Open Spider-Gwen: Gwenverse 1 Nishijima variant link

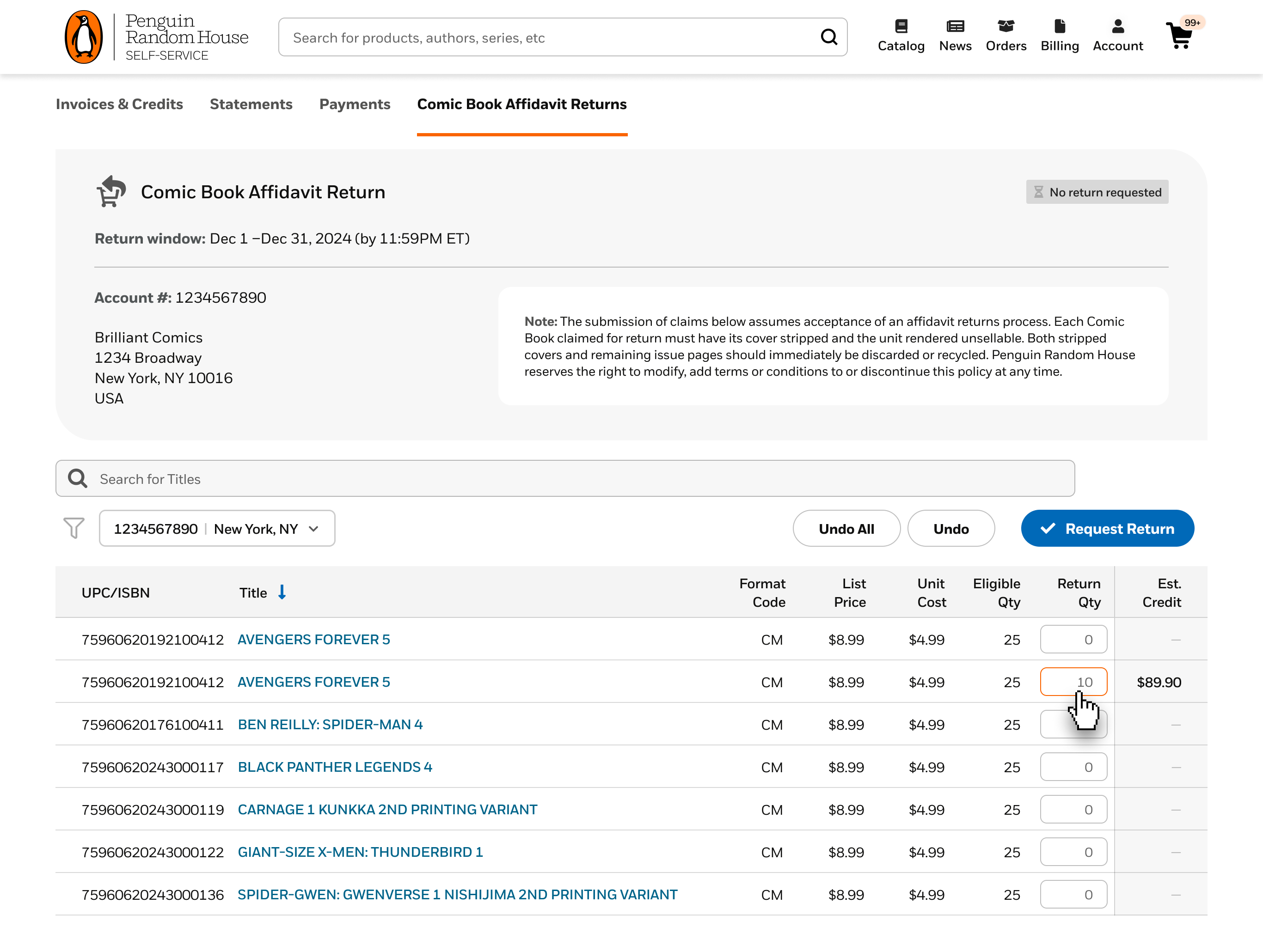[x=457, y=894]
